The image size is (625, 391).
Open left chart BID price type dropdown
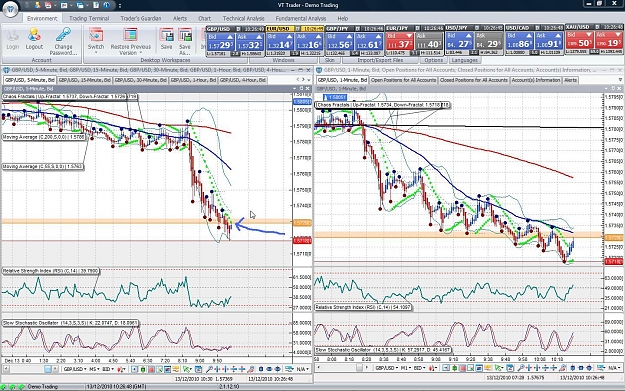108,369
